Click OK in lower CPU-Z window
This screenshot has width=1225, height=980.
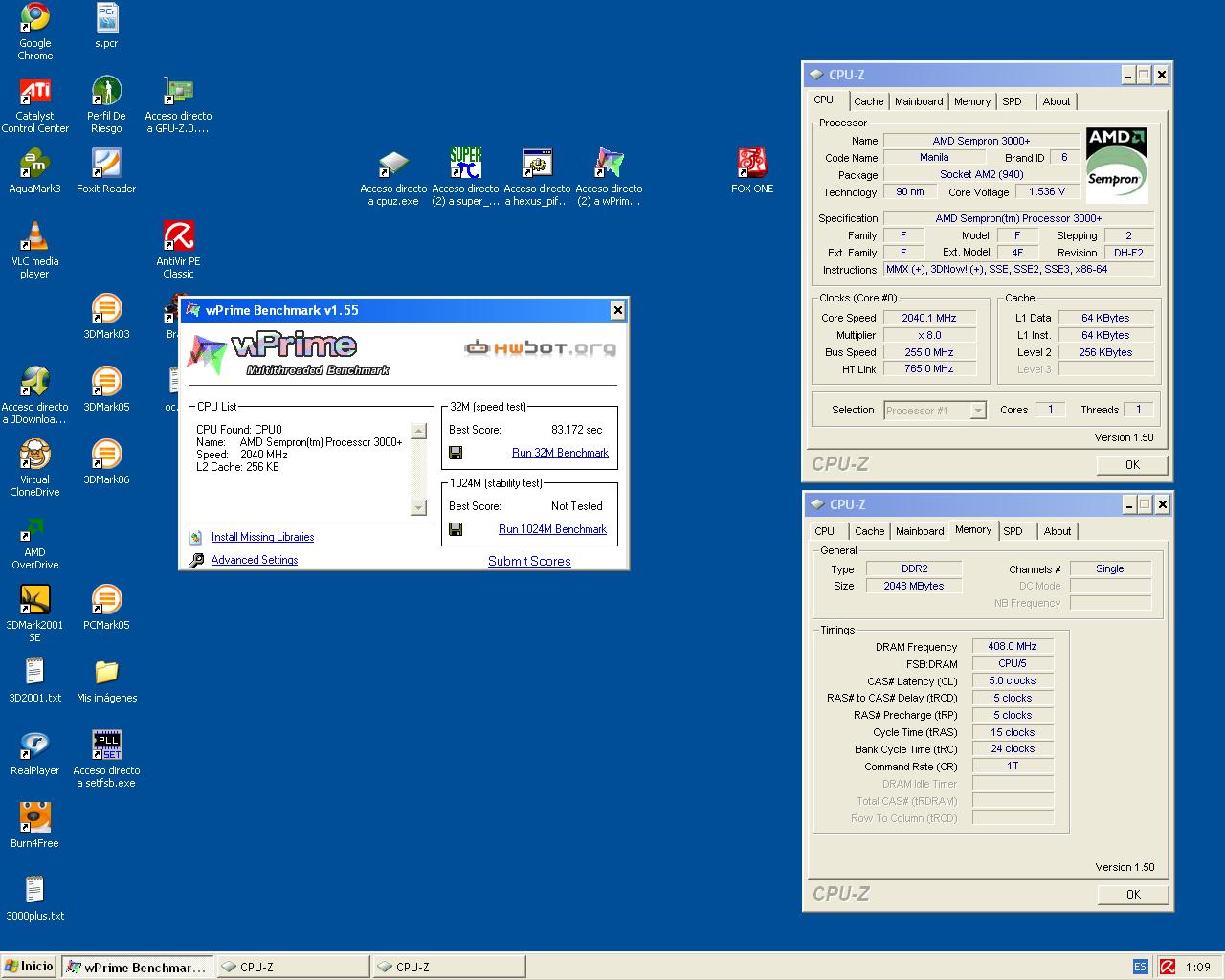[x=1133, y=894]
